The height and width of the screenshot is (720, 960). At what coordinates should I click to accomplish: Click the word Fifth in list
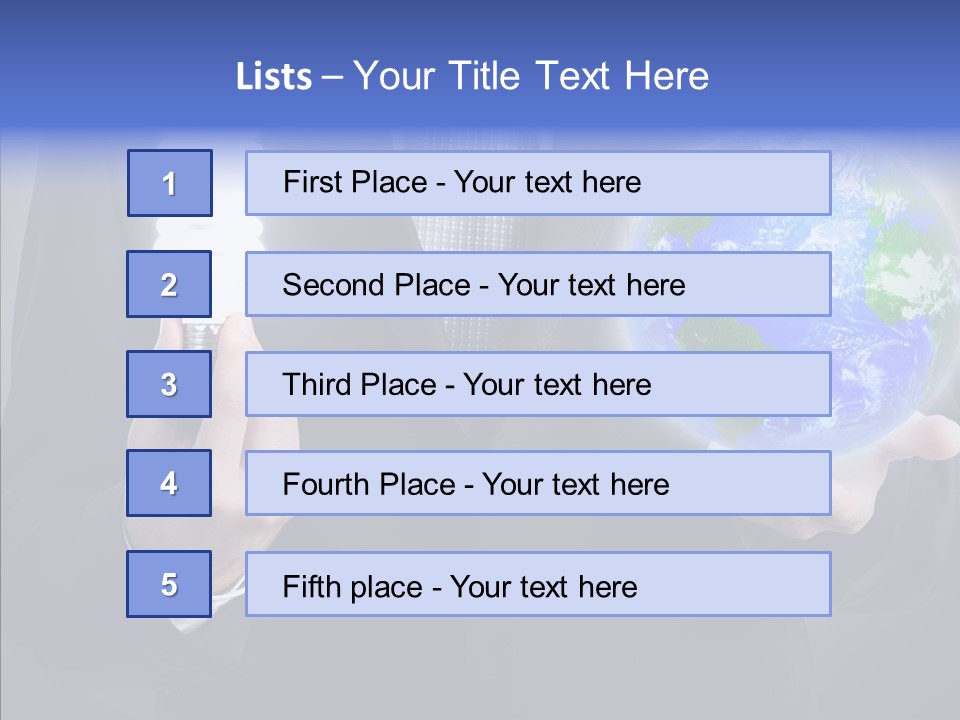311,587
